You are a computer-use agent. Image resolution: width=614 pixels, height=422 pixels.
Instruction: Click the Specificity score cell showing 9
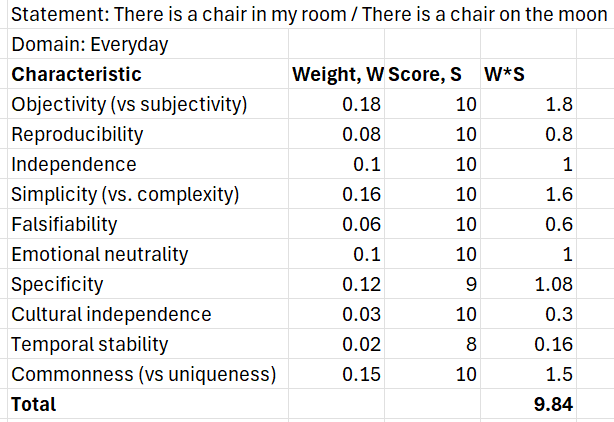pos(432,284)
